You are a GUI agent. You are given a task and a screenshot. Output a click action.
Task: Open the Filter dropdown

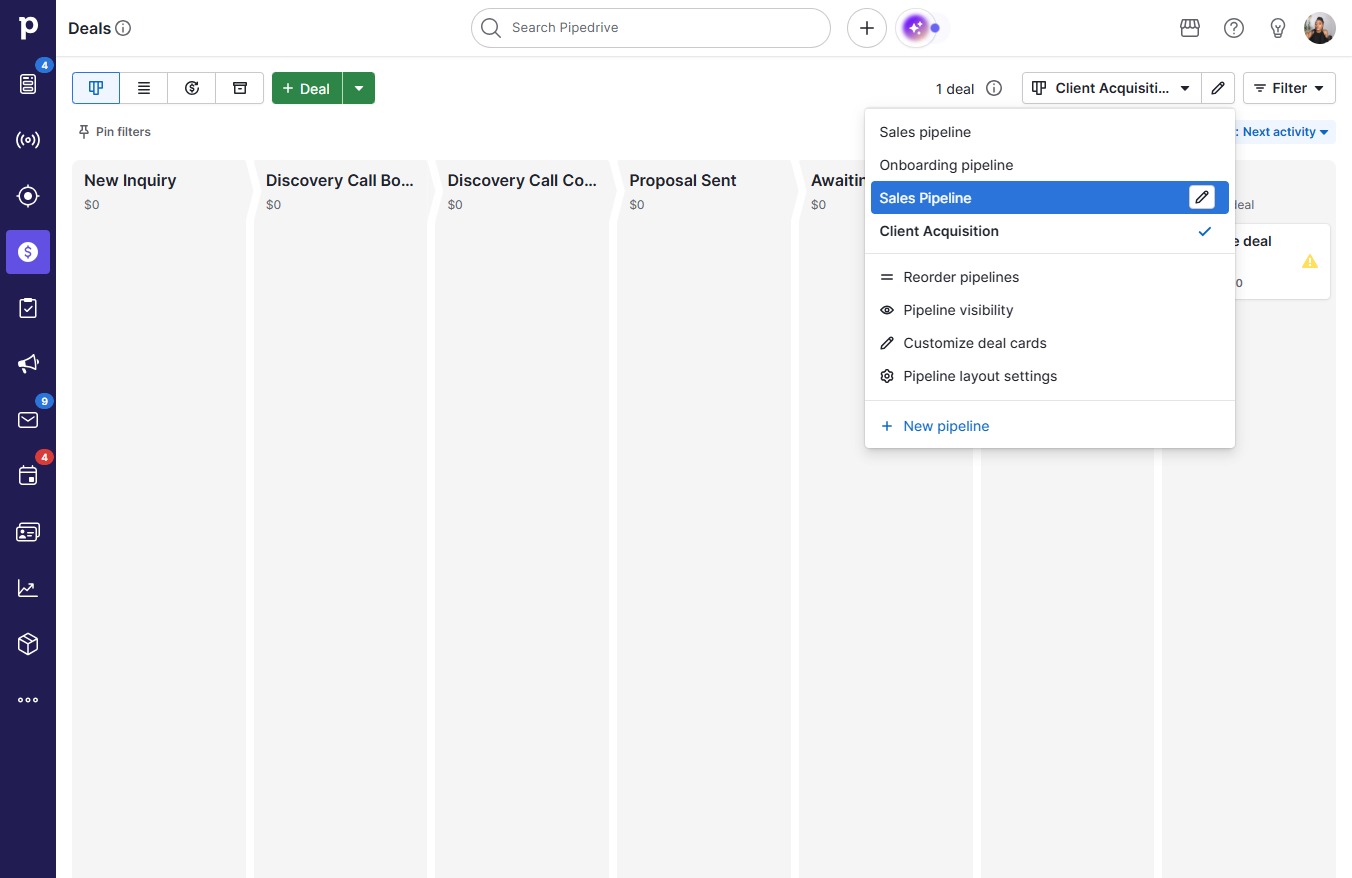click(1289, 88)
